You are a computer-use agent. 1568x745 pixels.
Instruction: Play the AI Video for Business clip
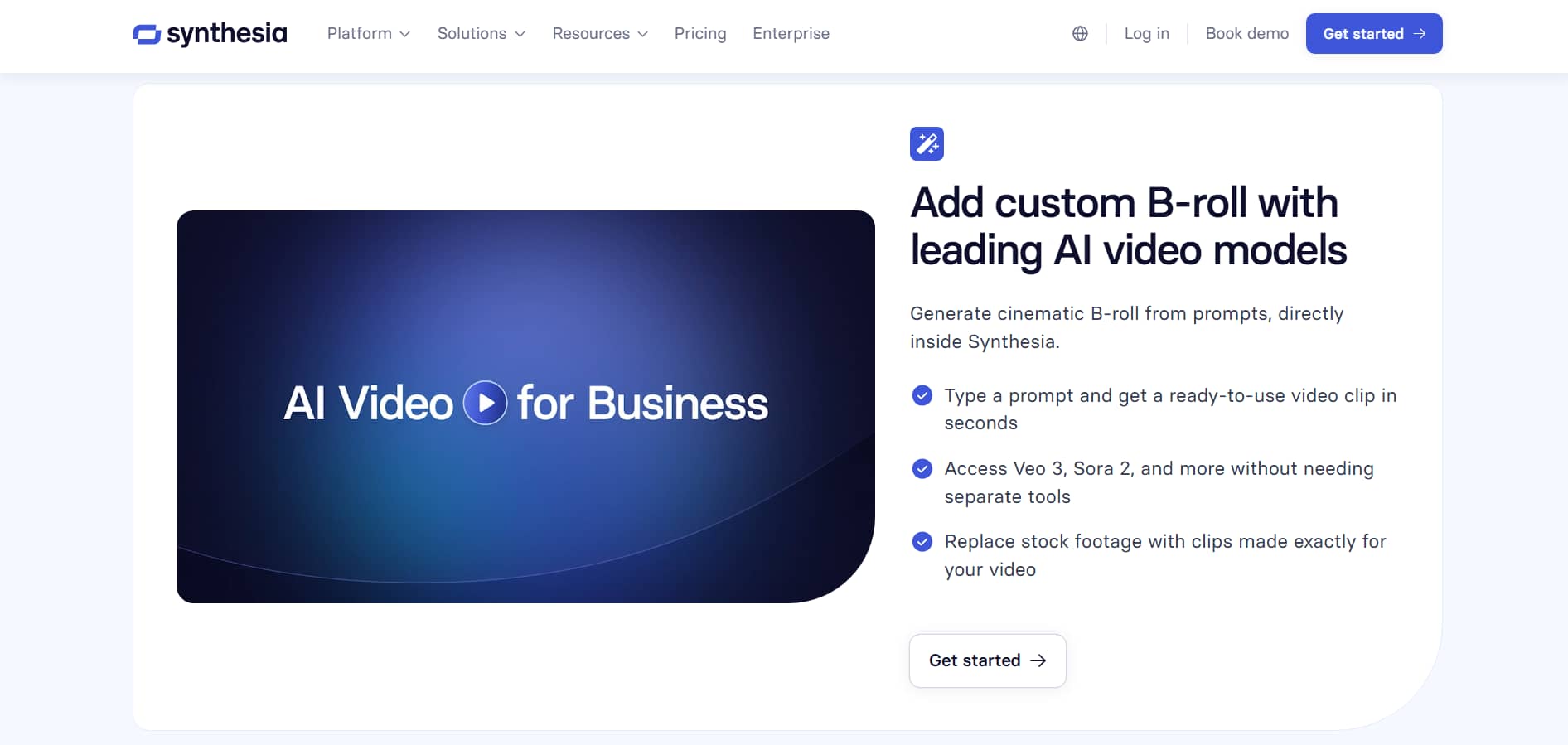click(485, 403)
